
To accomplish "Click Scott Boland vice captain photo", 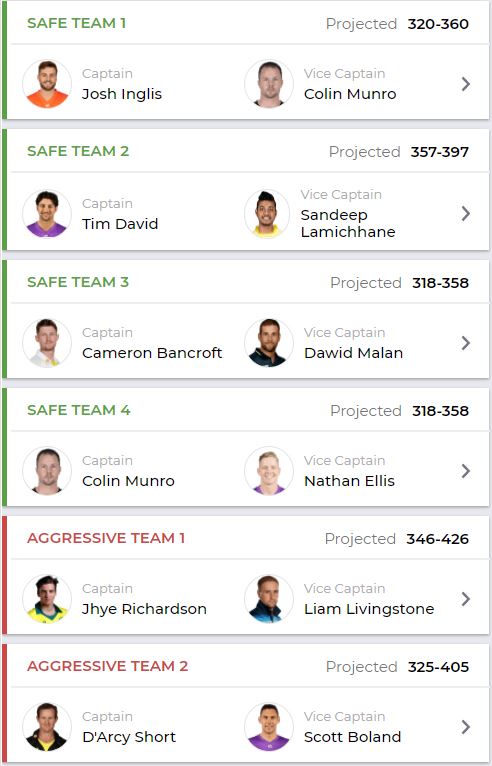I will (x=269, y=726).
